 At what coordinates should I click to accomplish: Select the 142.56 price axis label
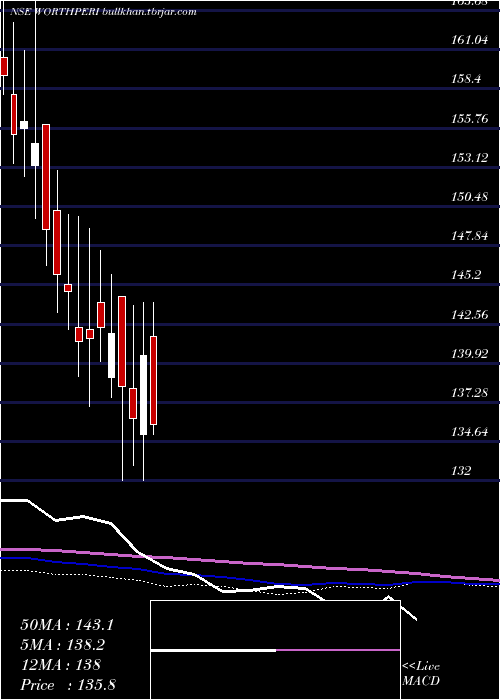pos(470,315)
